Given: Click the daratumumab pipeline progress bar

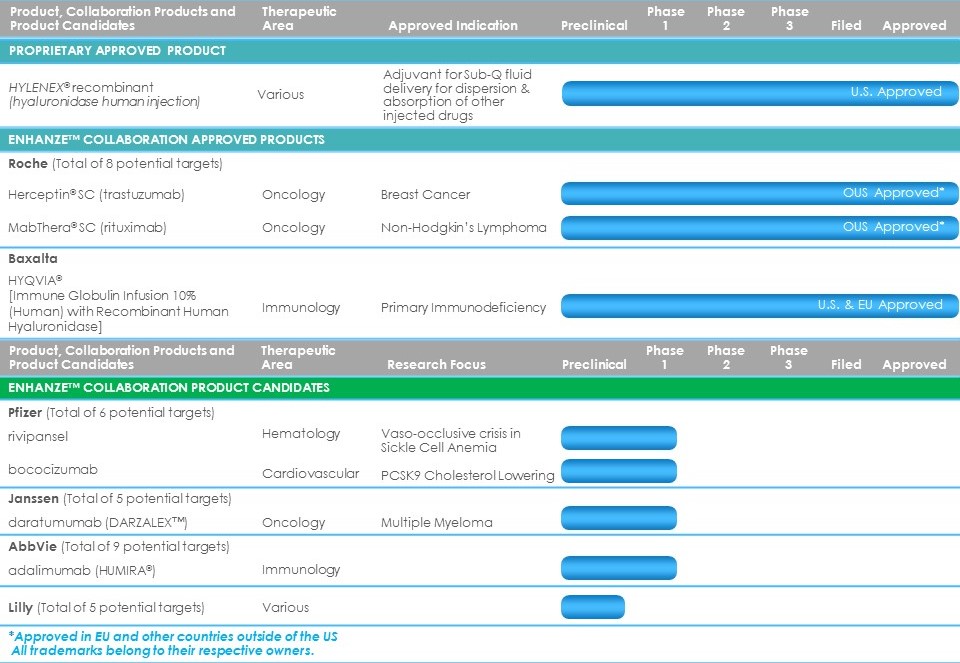Looking at the screenshot, I should (619, 518).
